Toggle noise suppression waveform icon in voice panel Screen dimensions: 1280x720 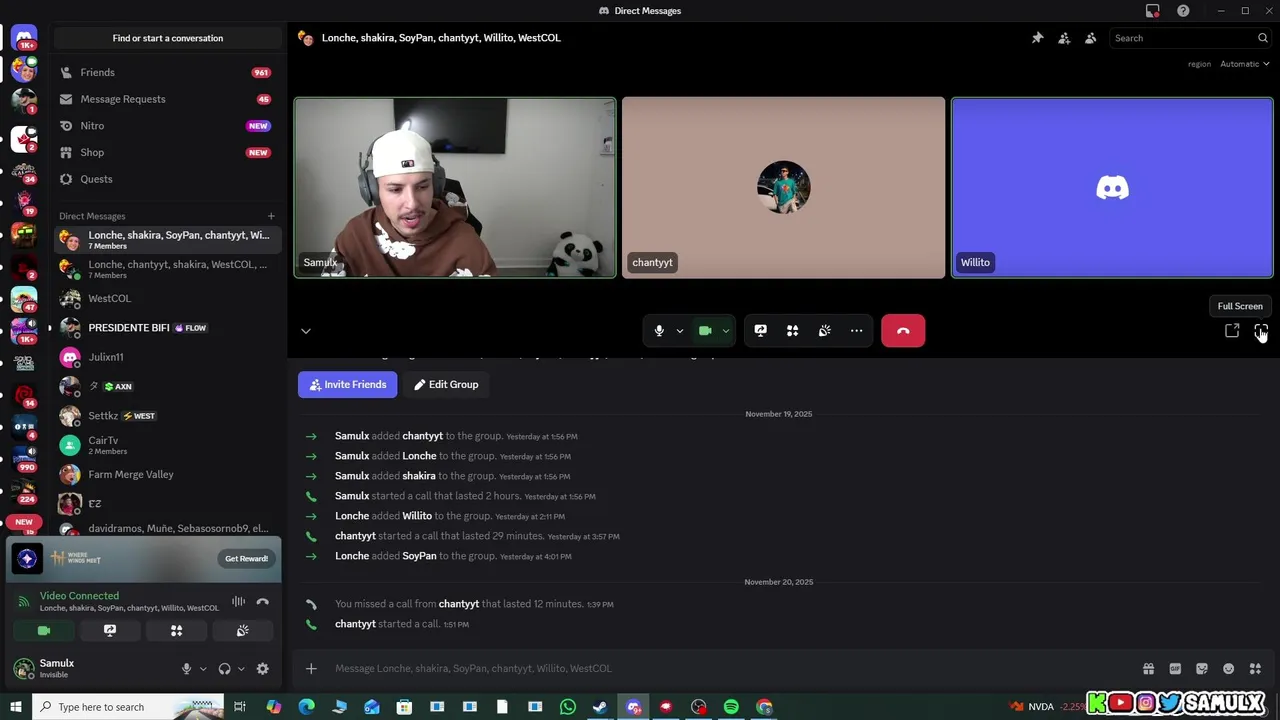(x=238, y=601)
